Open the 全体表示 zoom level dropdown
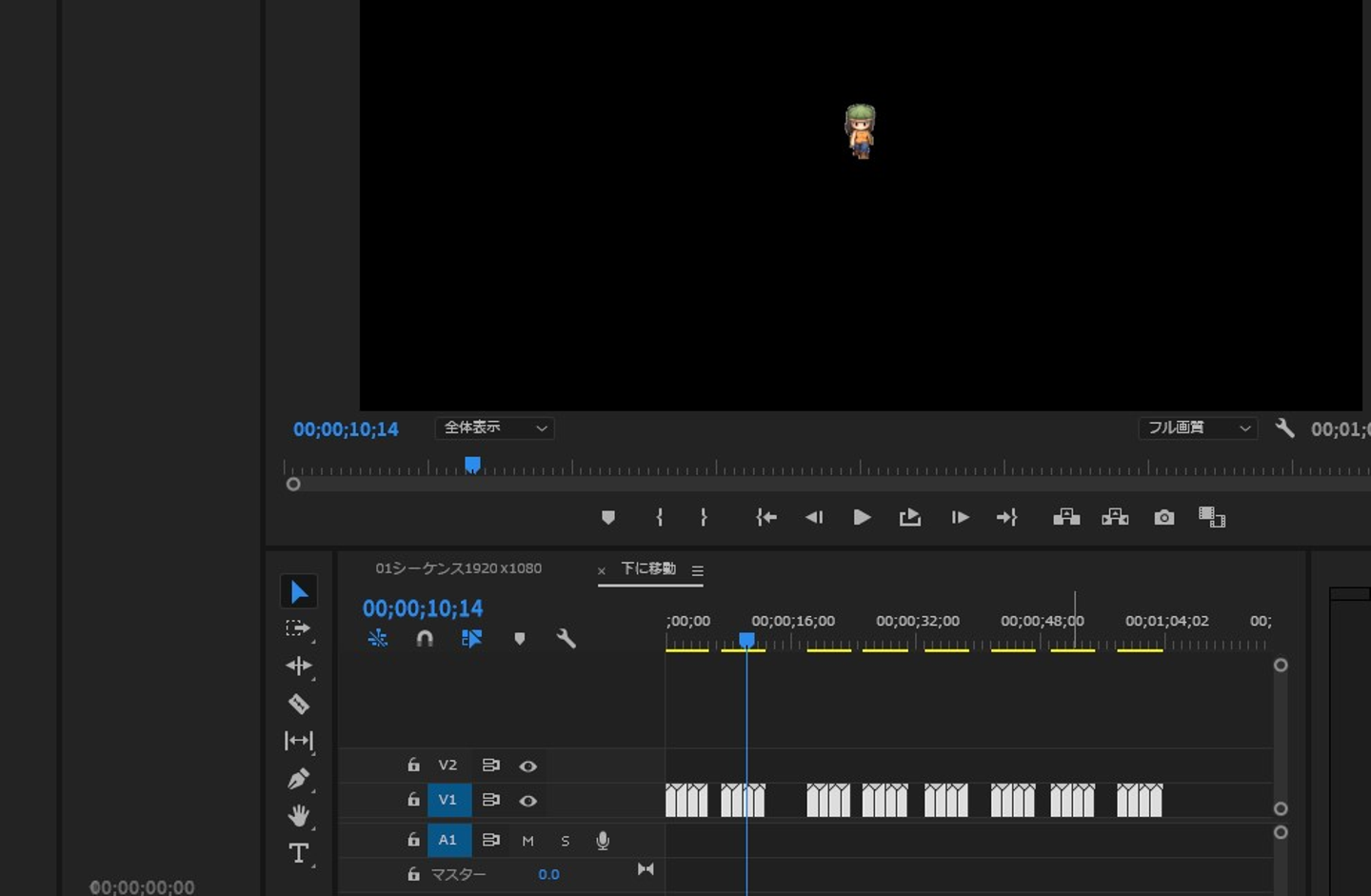The width and height of the screenshot is (1371, 896). tap(494, 428)
